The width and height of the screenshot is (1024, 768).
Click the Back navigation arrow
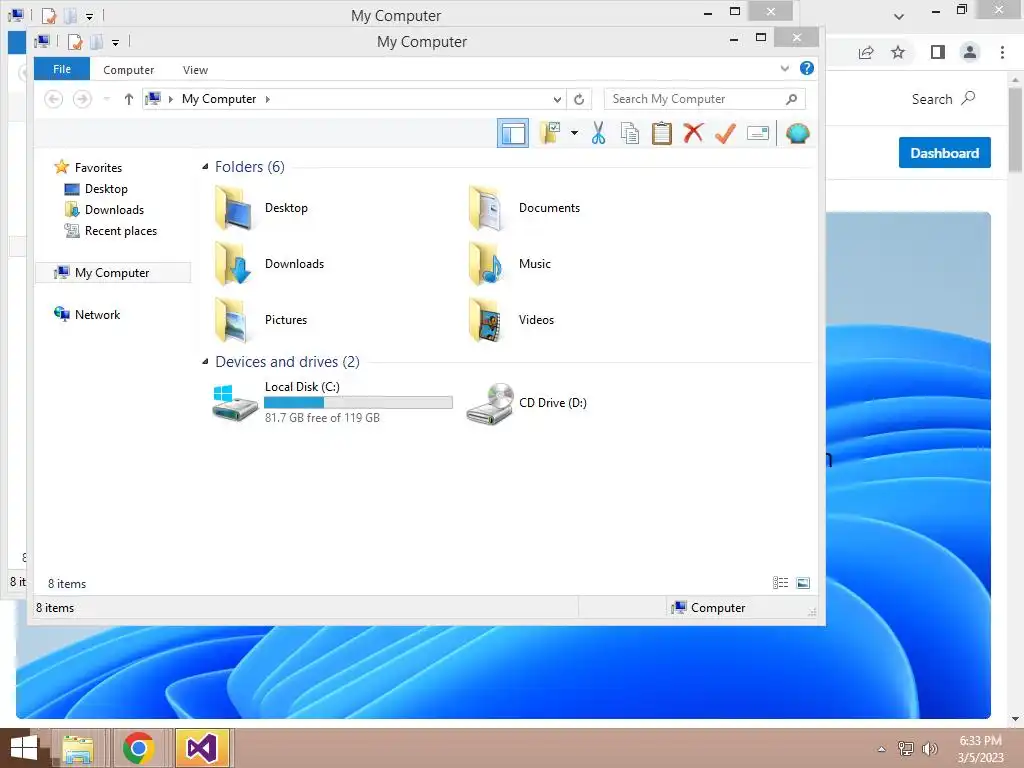pyautogui.click(x=54, y=99)
